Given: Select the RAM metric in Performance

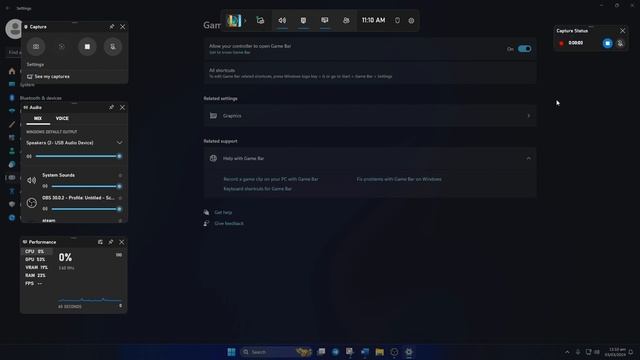Looking at the screenshot, I should point(36,276).
